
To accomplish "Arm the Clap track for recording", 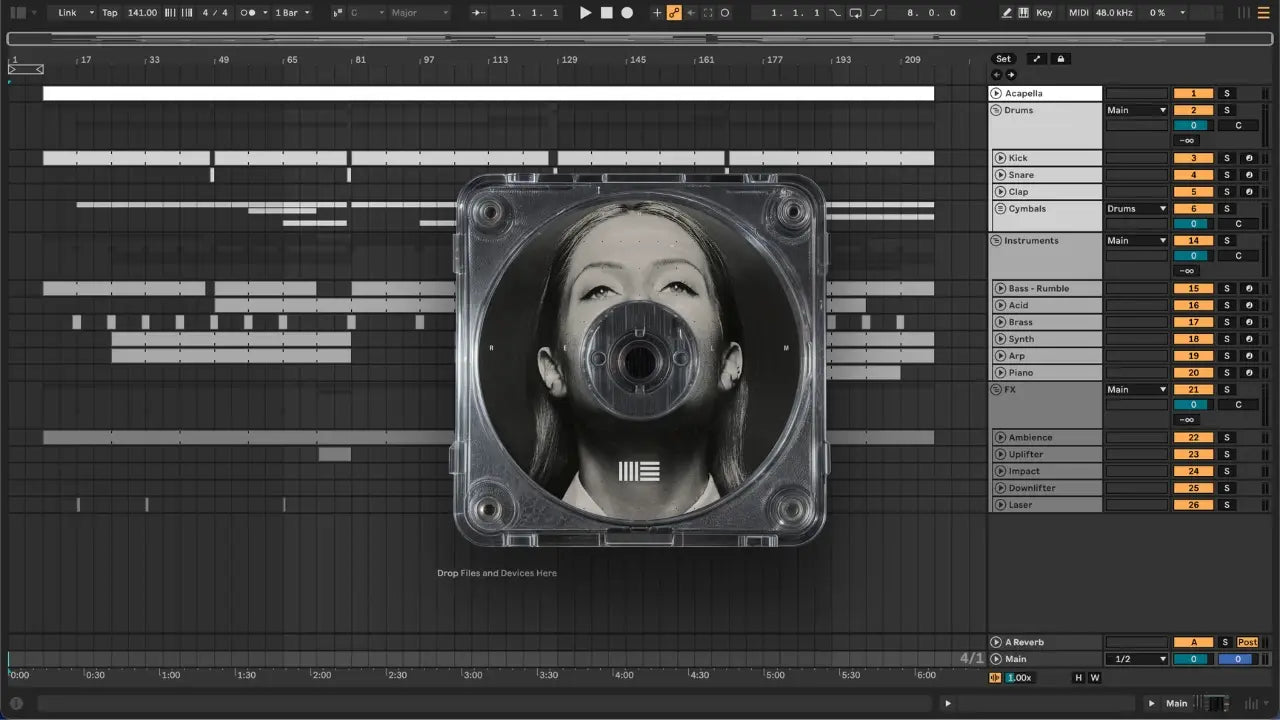I will (x=1249, y=192).
